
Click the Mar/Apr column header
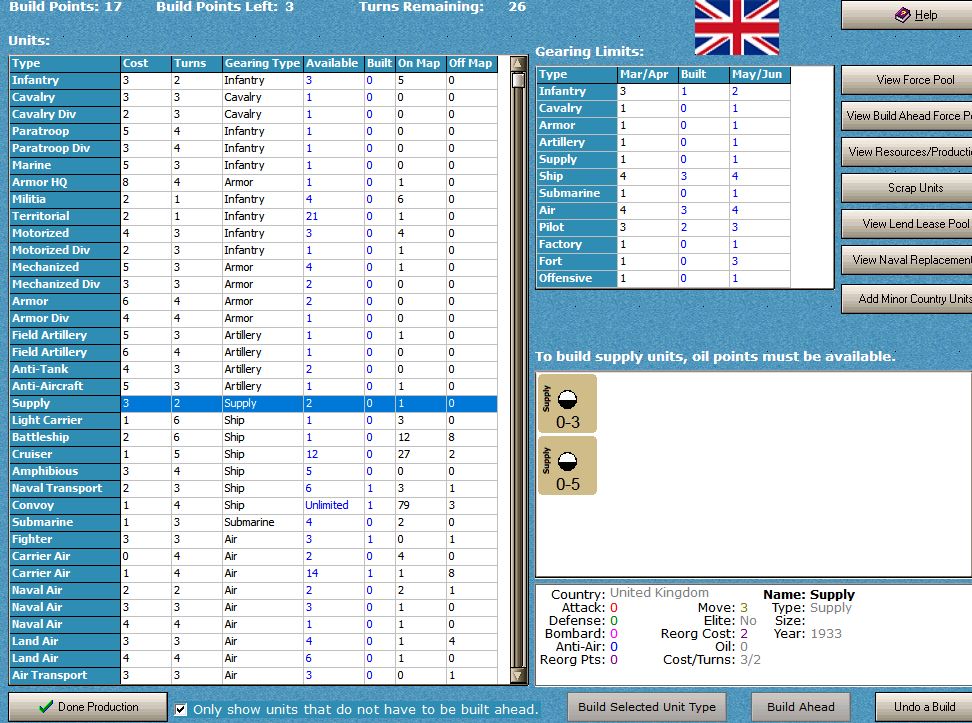click(x=648, y=74)
